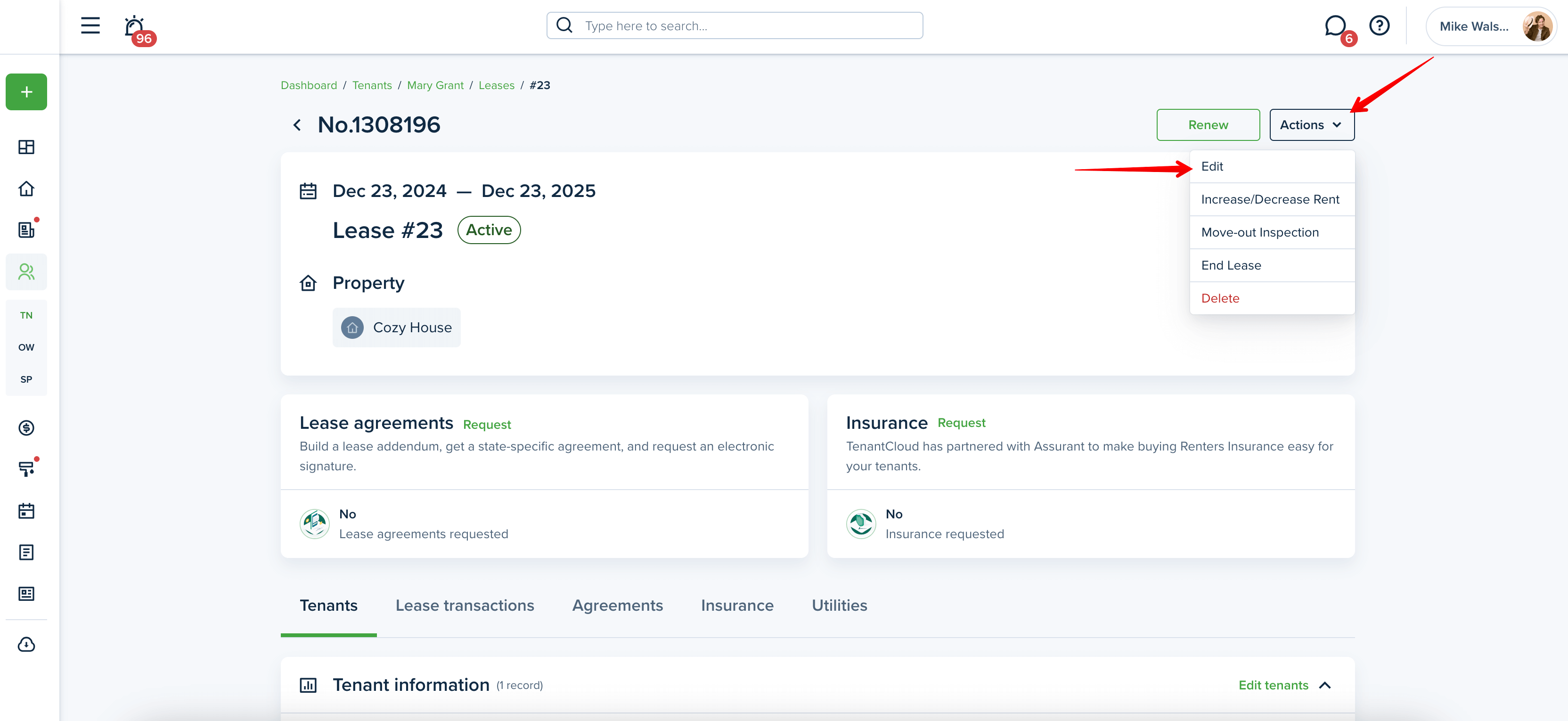Screen dimensions: 1568x721
Task: Switch to the Utilities tab
Action: (840, 605)
